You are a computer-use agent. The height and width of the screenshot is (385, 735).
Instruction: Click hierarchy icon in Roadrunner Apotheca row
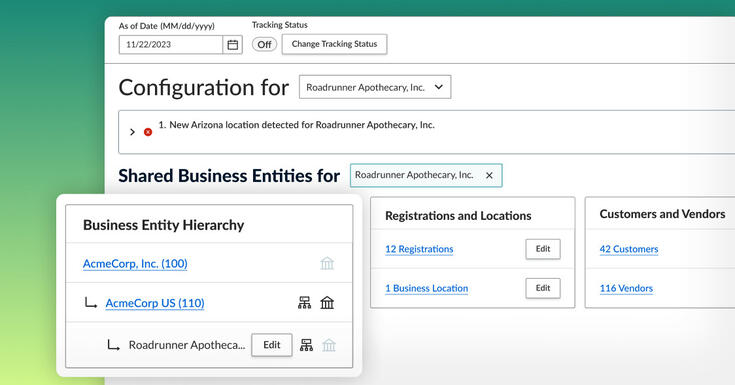(306, 346)
